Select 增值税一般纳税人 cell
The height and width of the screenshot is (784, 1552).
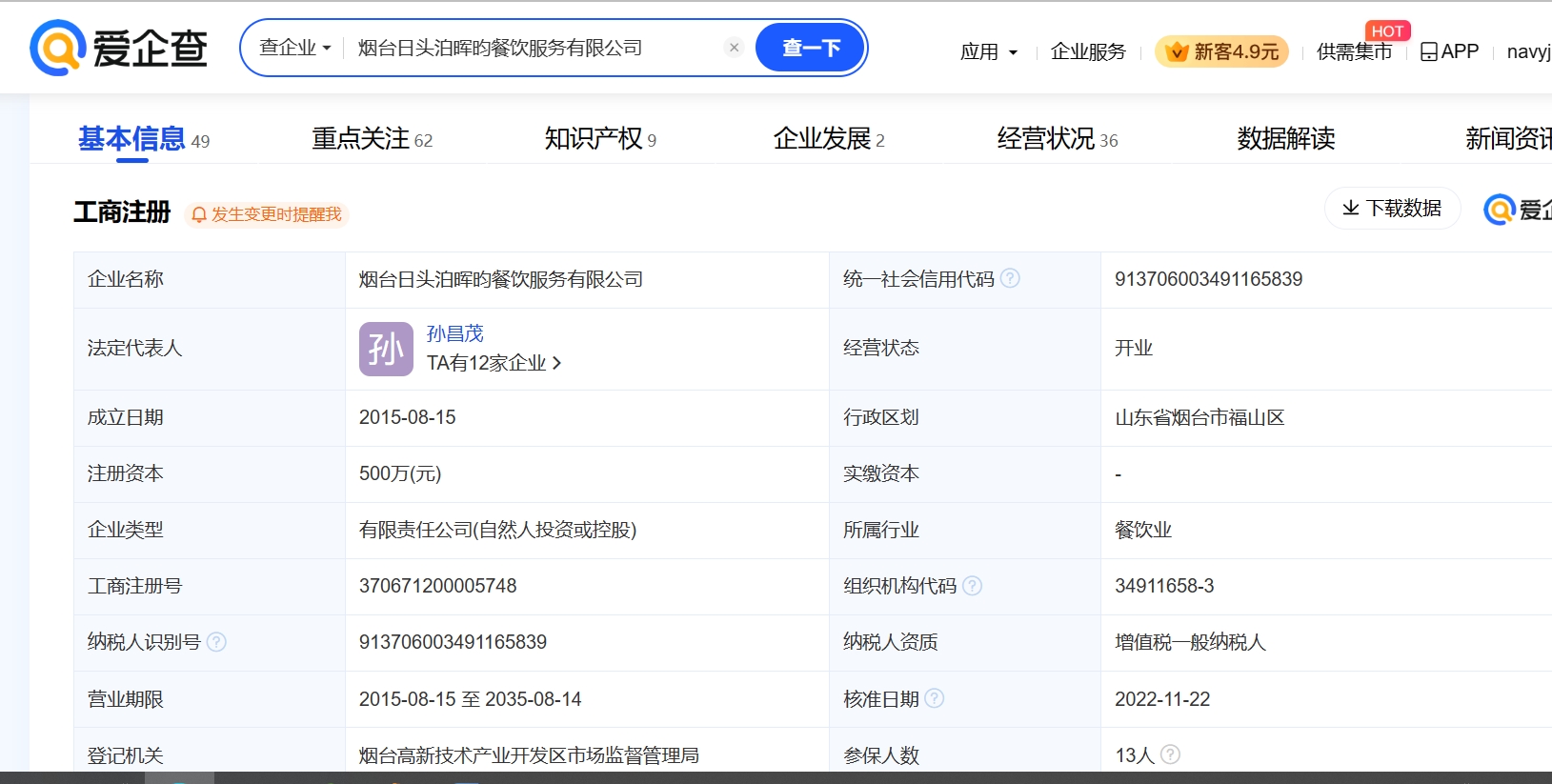coord(1190,642)
